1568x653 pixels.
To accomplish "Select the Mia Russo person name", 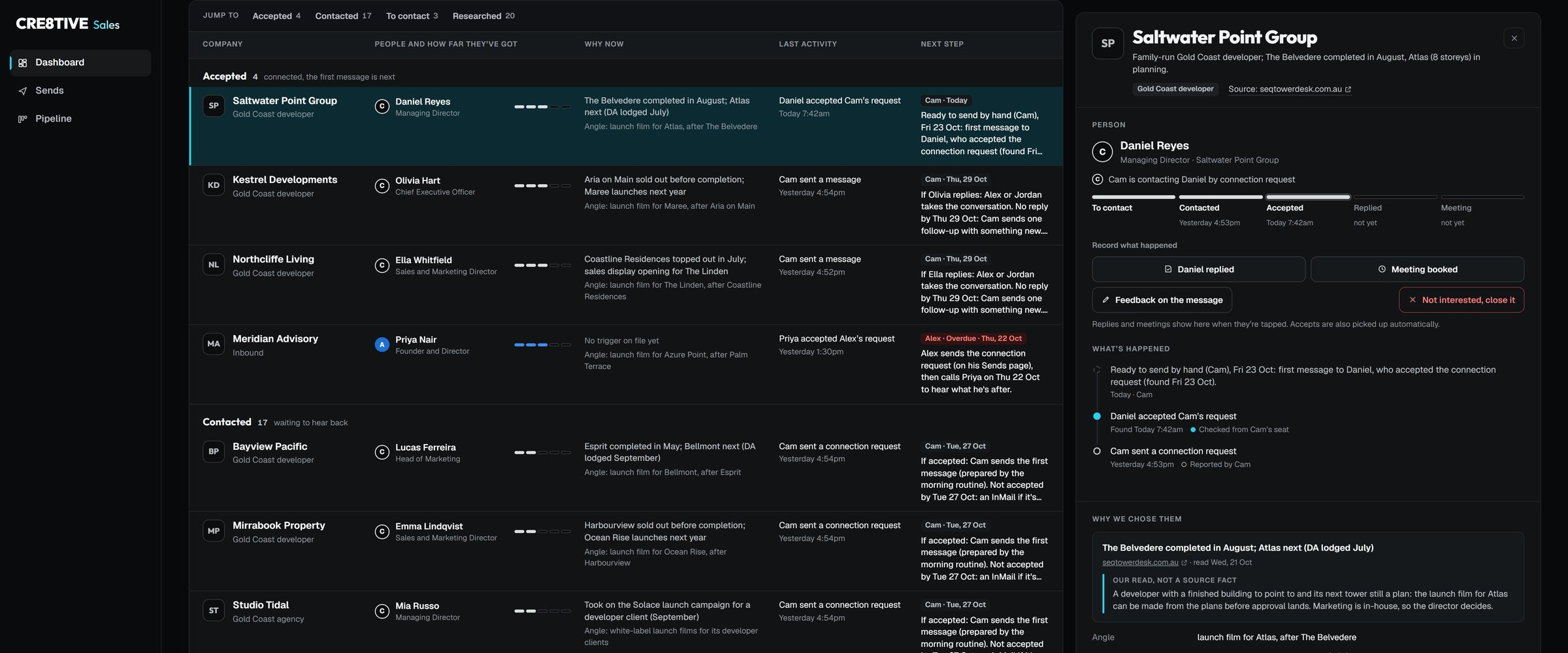I will pyautogui.click(x=417, y=607).
